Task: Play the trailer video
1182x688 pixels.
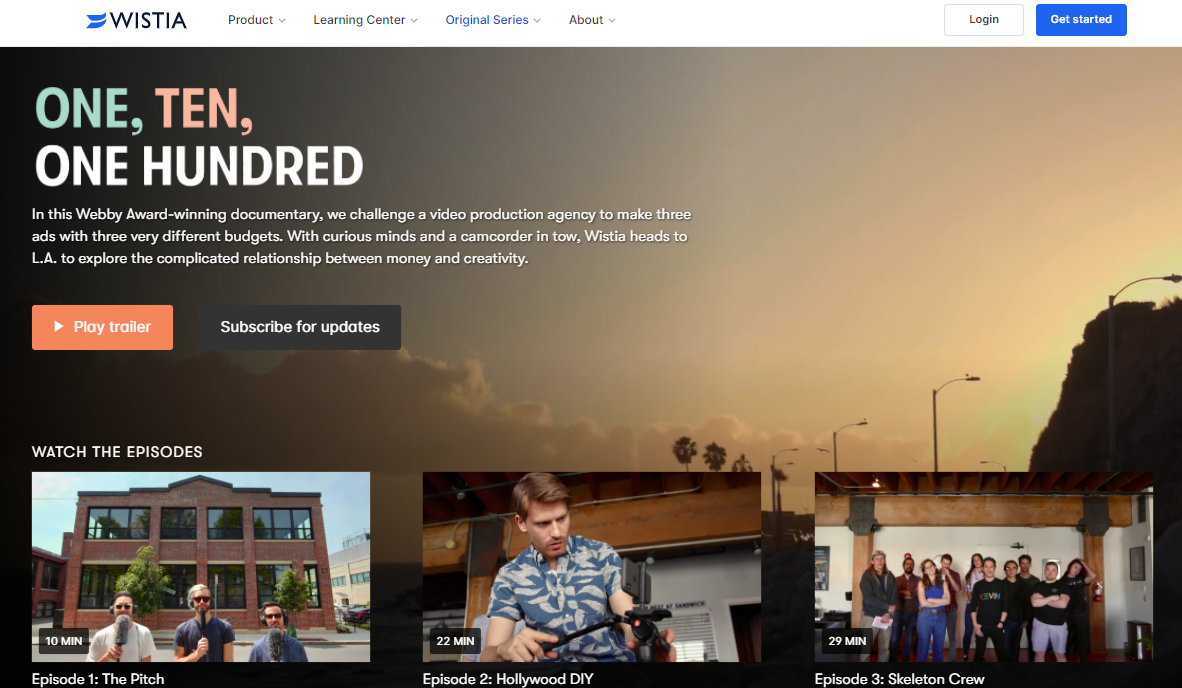Action: pos(103,327)
